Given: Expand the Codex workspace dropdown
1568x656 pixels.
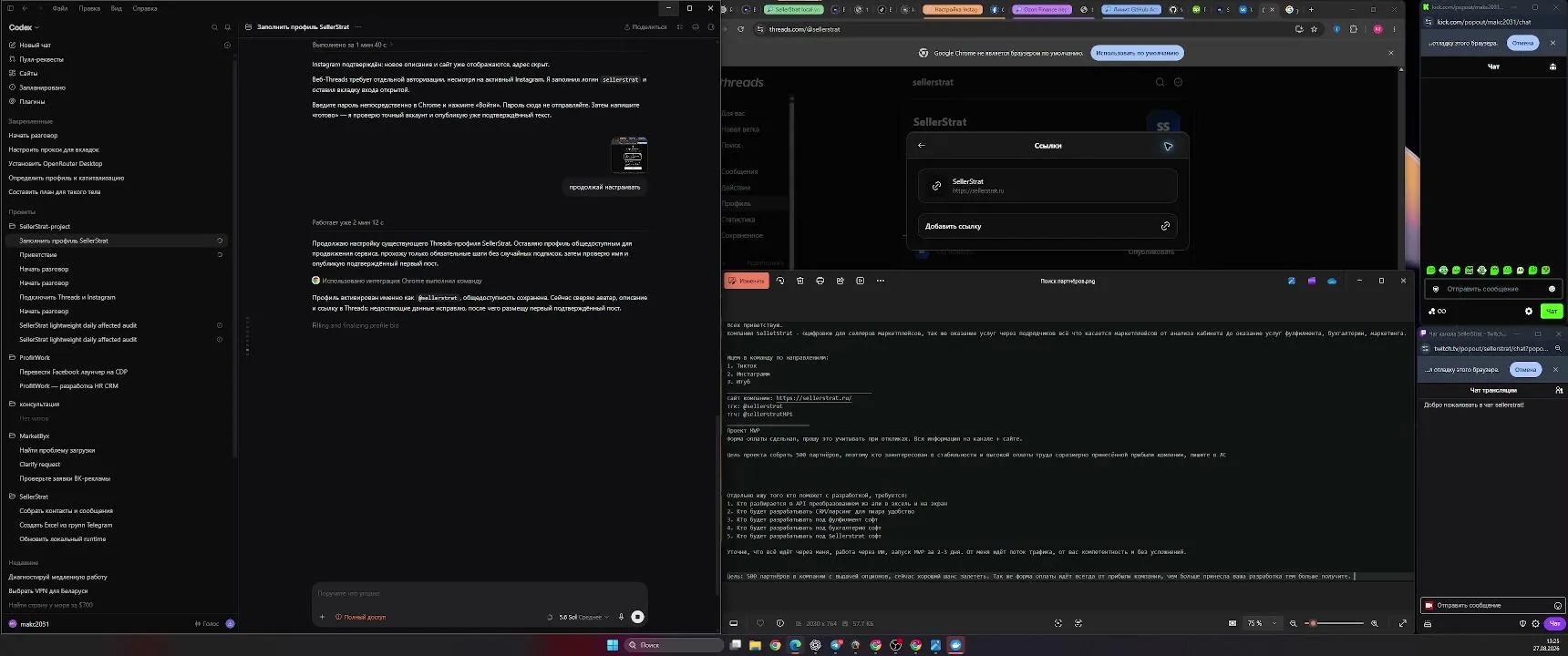Looking at the screenshot, I should point(25,27).
